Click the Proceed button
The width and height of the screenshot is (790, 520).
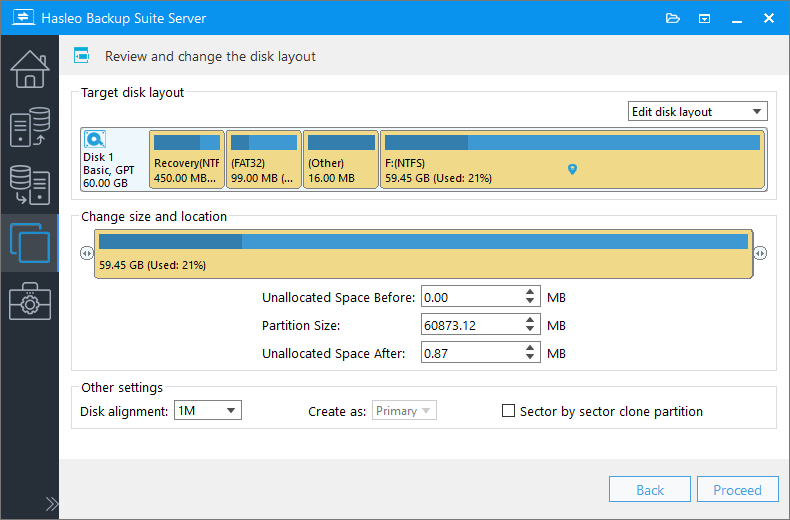pos(738,489)
